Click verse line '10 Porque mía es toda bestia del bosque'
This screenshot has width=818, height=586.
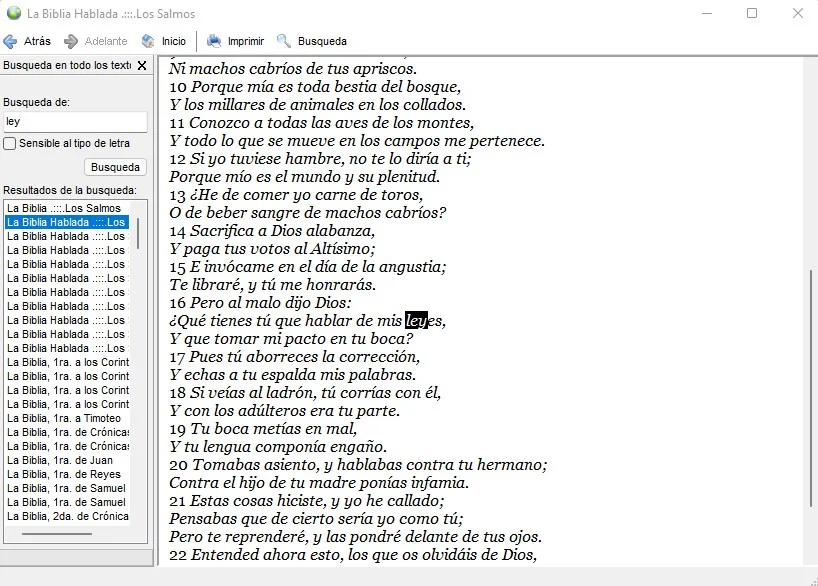[x=315, y=87]
